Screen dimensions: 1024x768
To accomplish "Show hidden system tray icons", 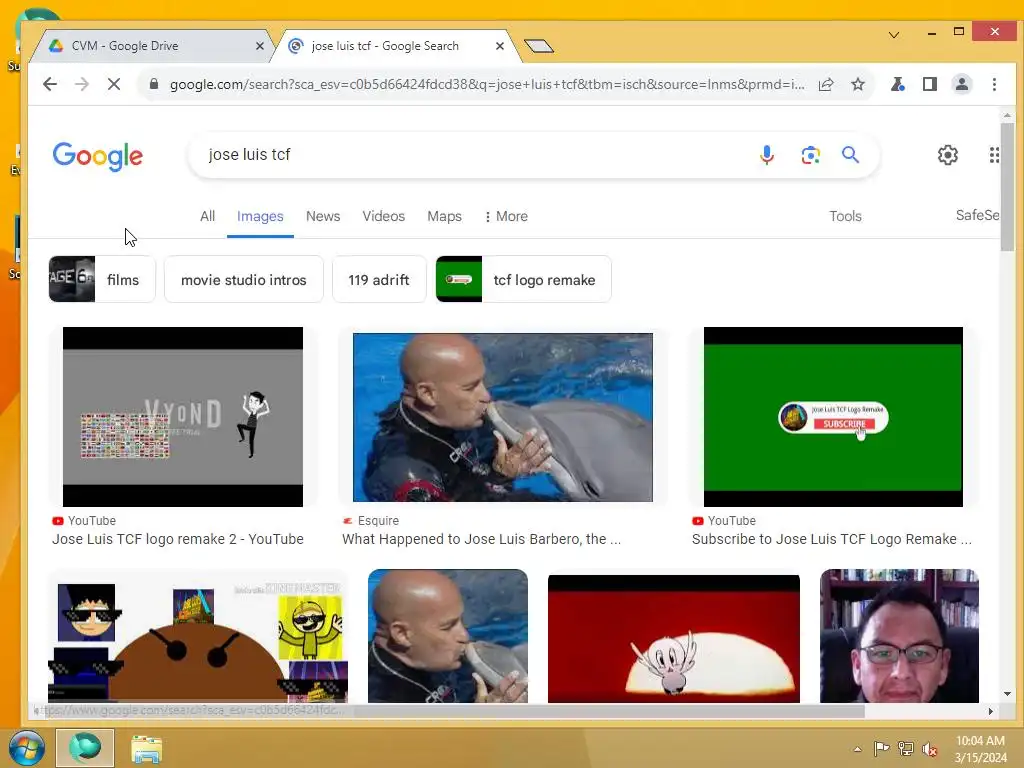I will tap(857, 749).
